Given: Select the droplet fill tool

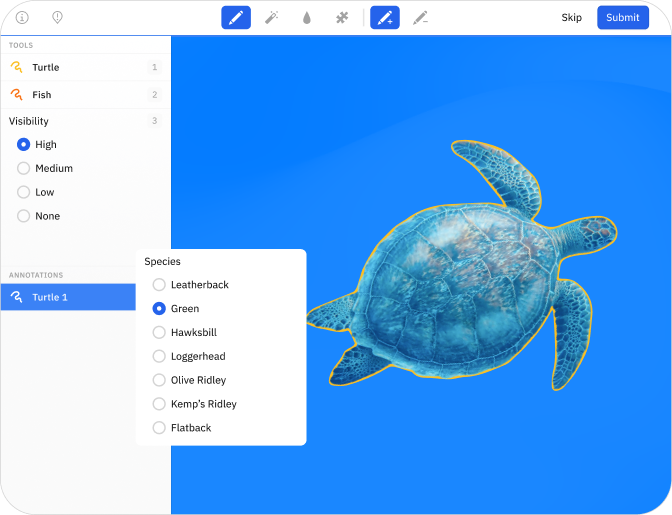Looking at the screenshot, I should [x=306, y=18].
